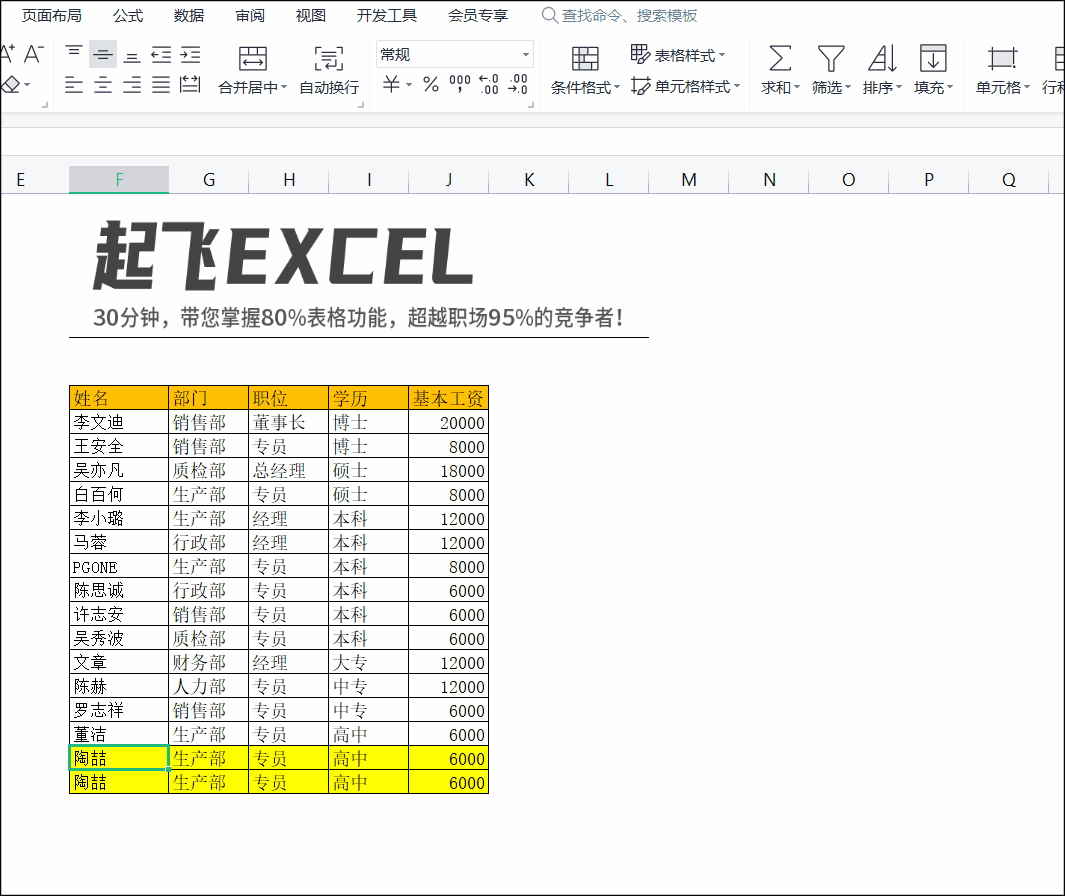Image resolution: width=1065 pixels, height=896 pixels.
Task: Select column N header
Action: 769,179
